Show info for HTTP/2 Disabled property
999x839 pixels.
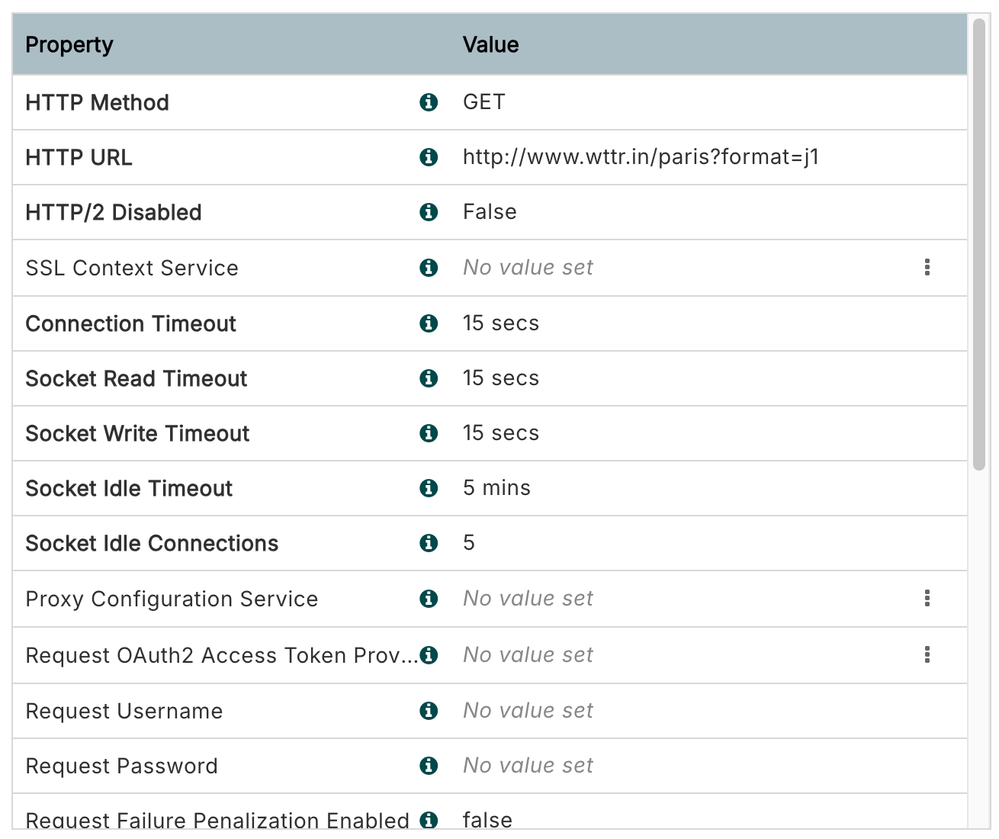pos(429,212)
